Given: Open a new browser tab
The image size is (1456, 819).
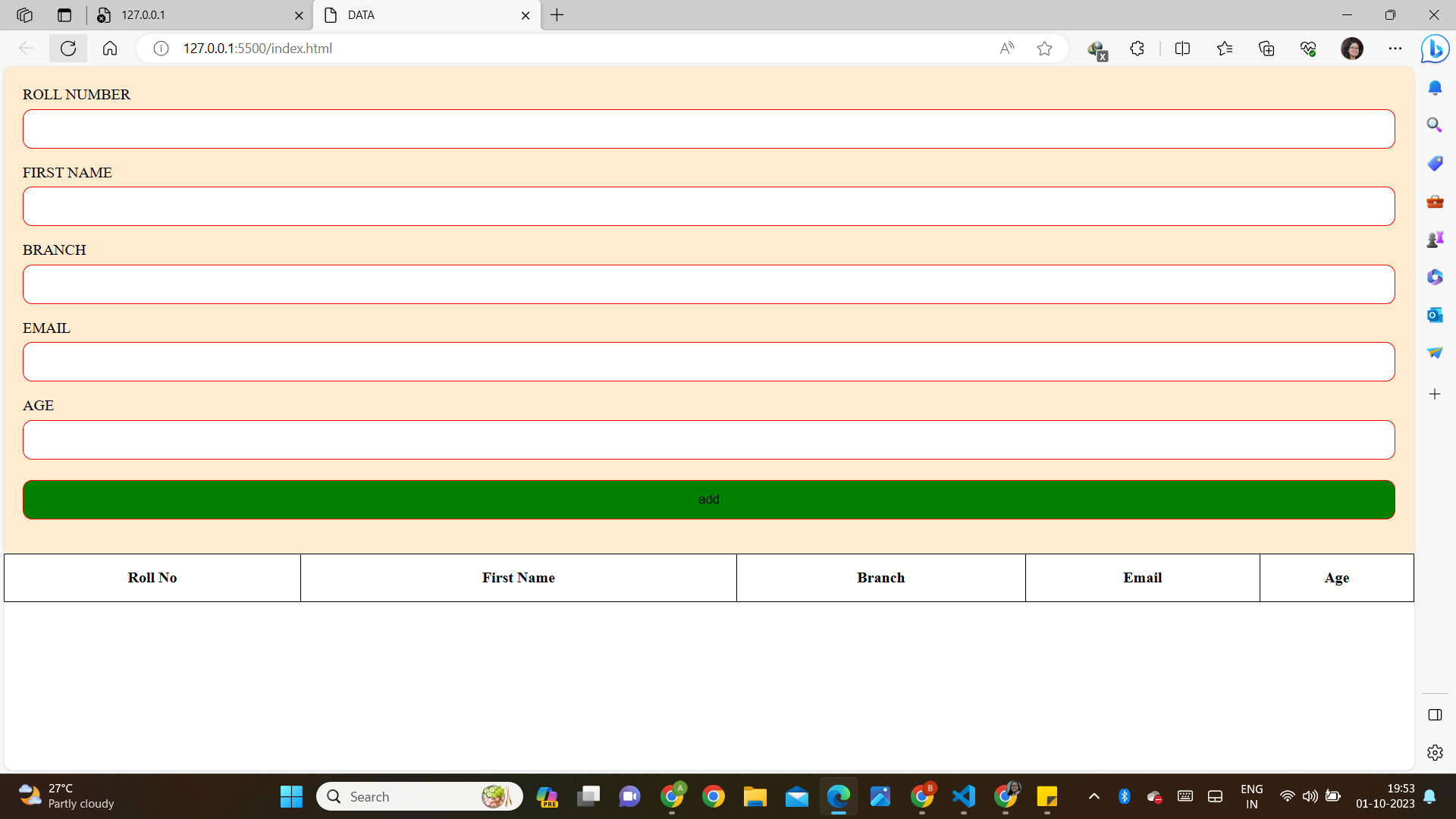Looking at the screenshot, I should 558,15.
